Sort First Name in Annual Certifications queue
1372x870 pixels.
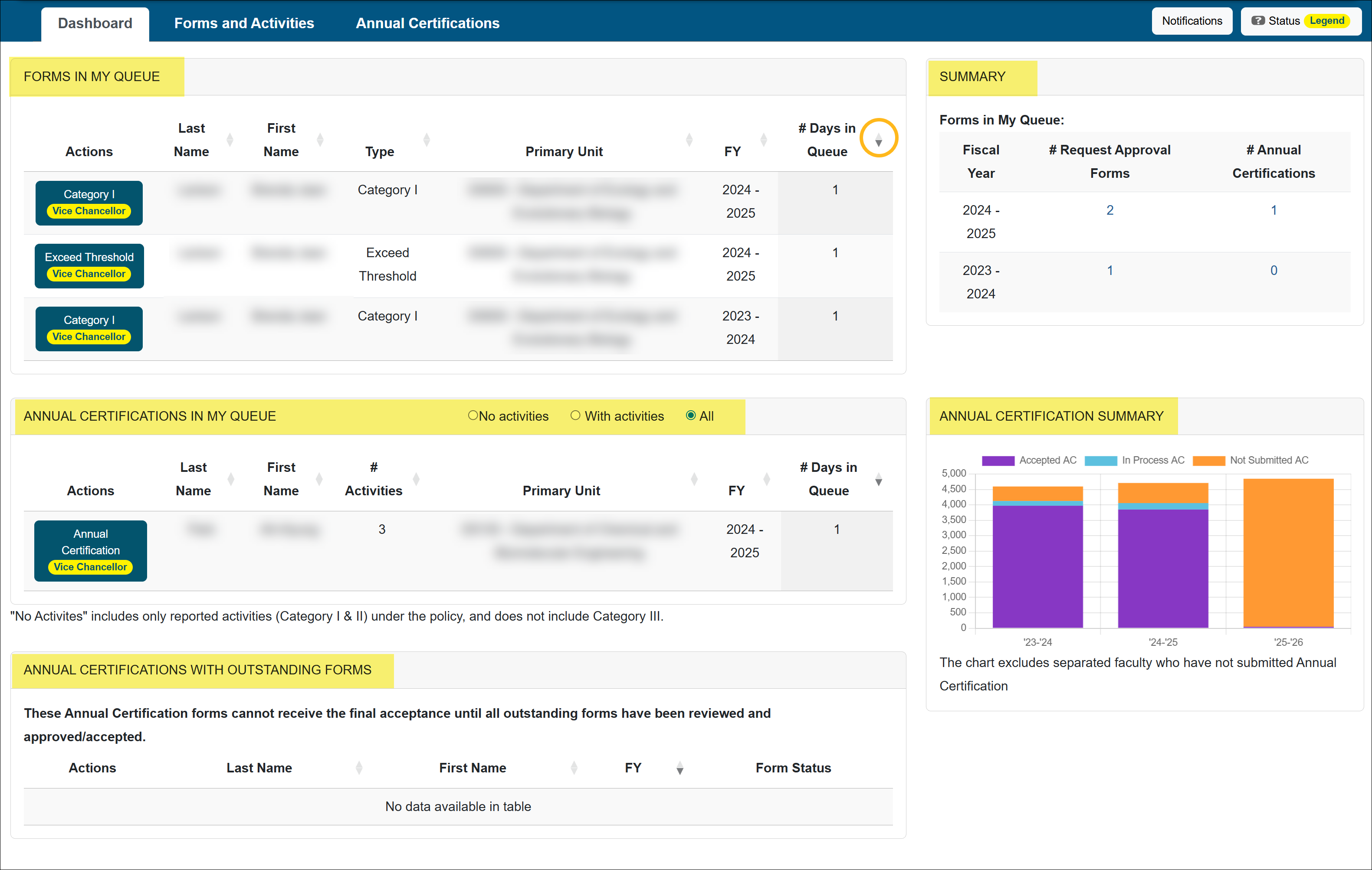point(319,479)
